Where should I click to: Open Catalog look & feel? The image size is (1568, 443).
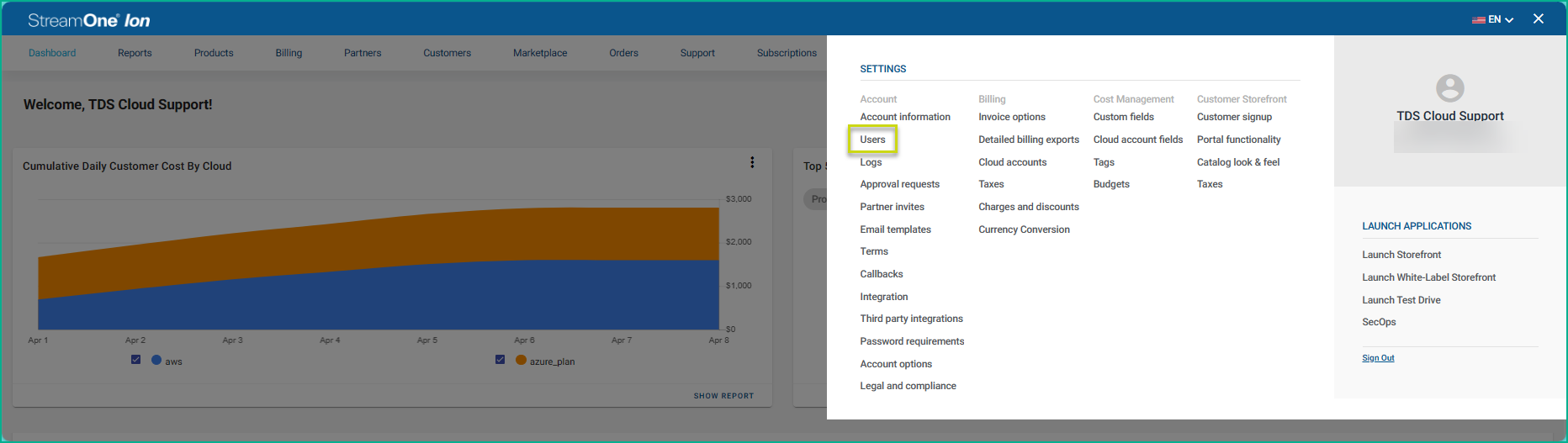[1238, 162]
